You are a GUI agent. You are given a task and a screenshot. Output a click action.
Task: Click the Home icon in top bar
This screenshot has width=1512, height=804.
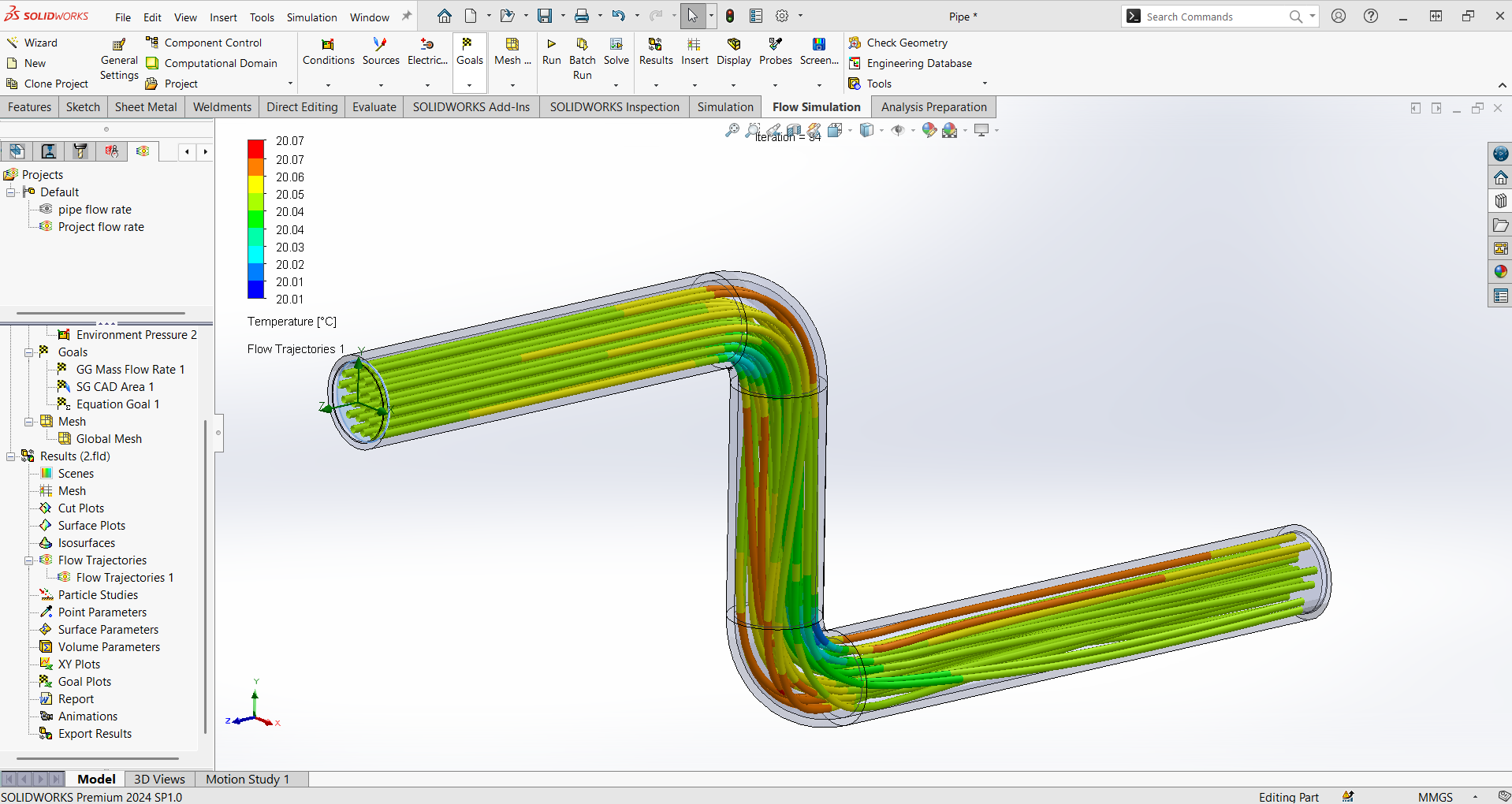[x=445, y=16]
